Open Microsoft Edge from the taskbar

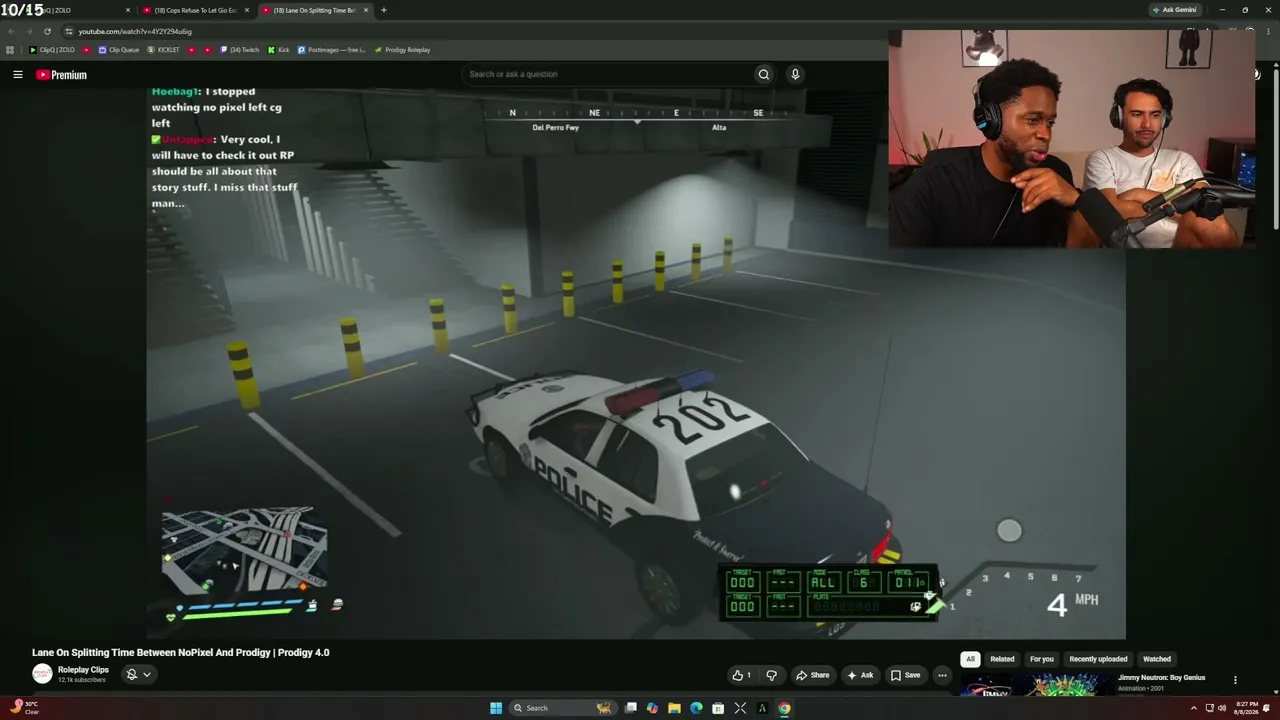tap(696, 708)
